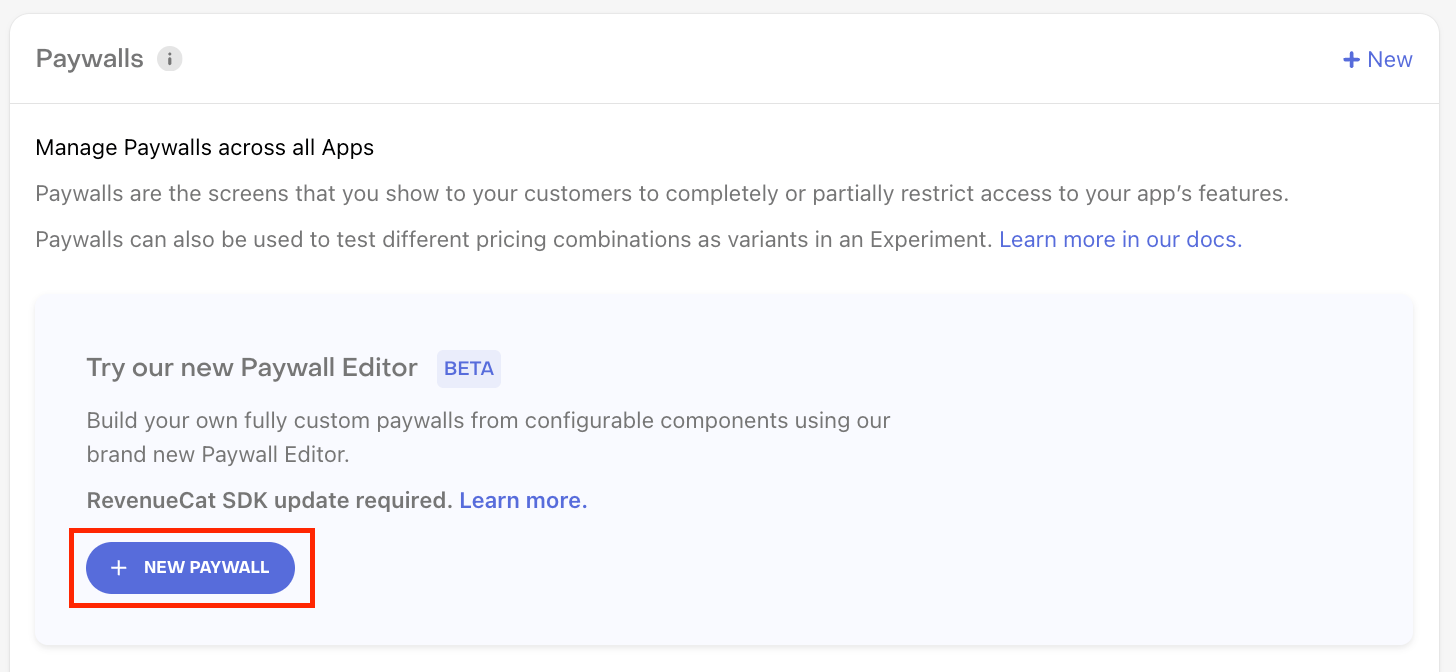Click the Try our new Paywall Editor title
The width and height of the screenshot is (1456, 672).
tap(251, 368)
